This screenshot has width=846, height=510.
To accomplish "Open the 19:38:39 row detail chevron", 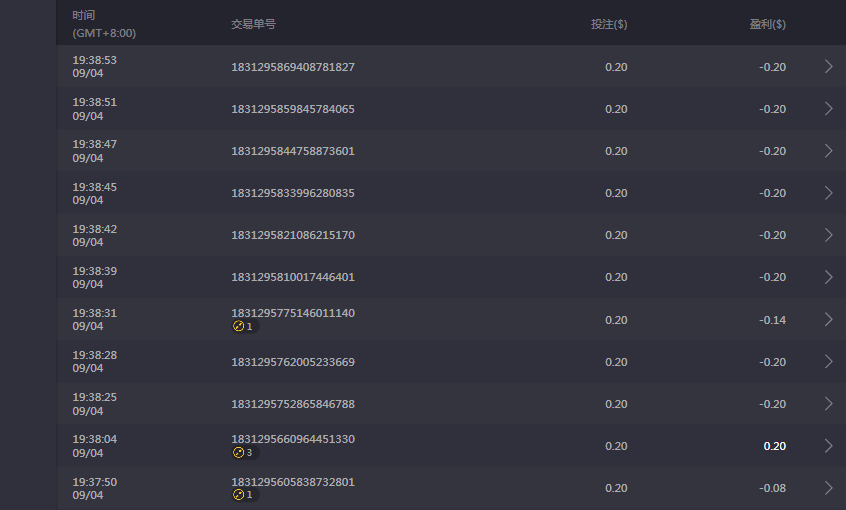I will coord(828,277).
